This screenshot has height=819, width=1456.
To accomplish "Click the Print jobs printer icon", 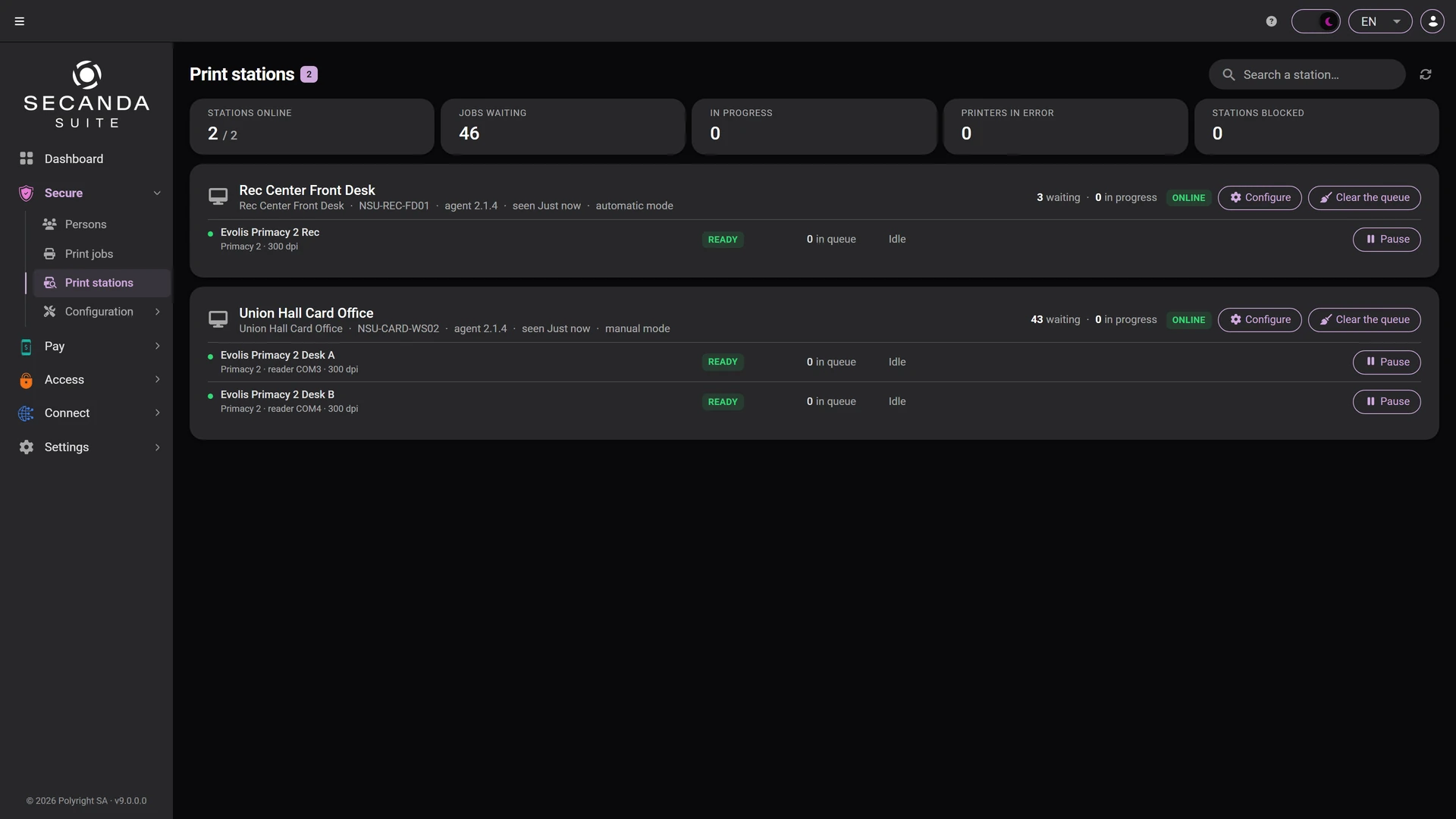I will (x=49, y=254).
